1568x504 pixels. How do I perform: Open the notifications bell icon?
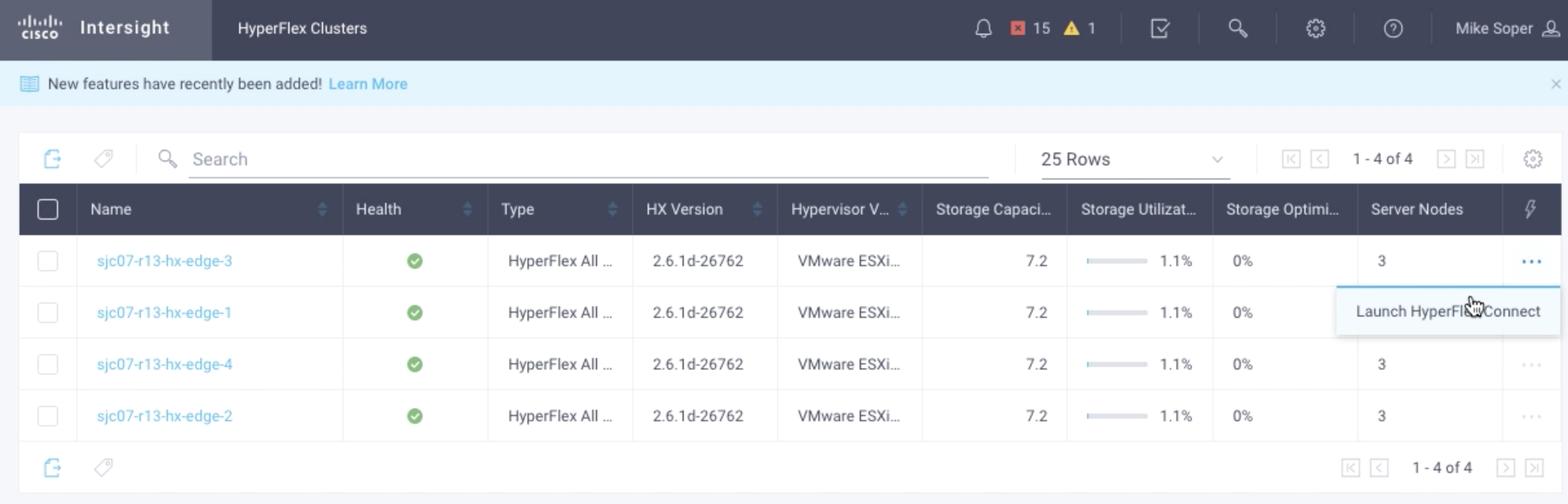983,28
